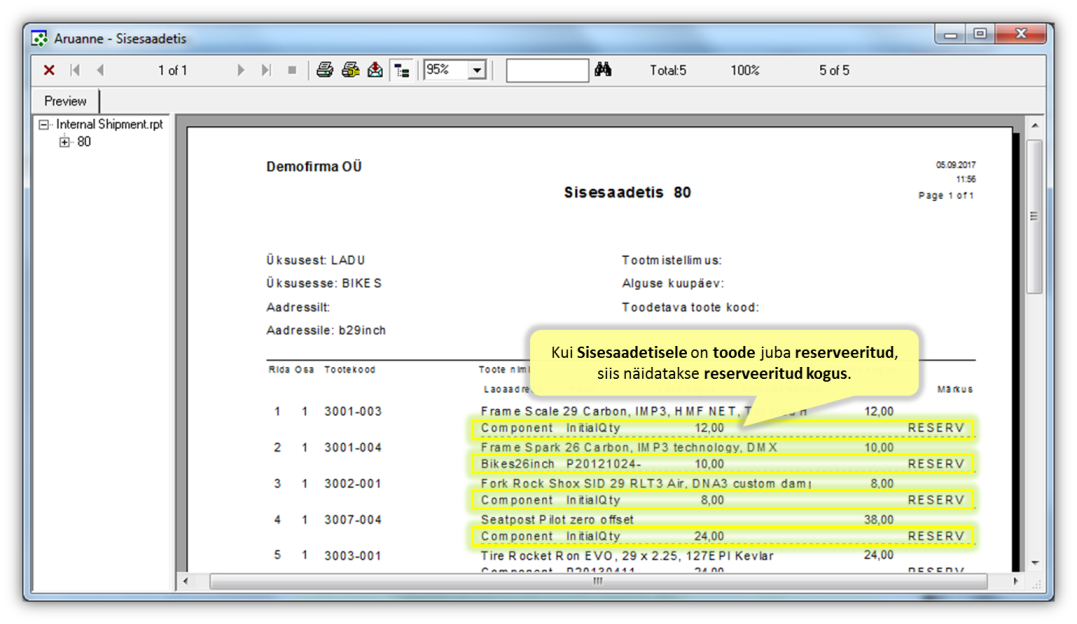Click the Üksusest: LADU field
1077x624 pixels.
[x=316, y=260]
